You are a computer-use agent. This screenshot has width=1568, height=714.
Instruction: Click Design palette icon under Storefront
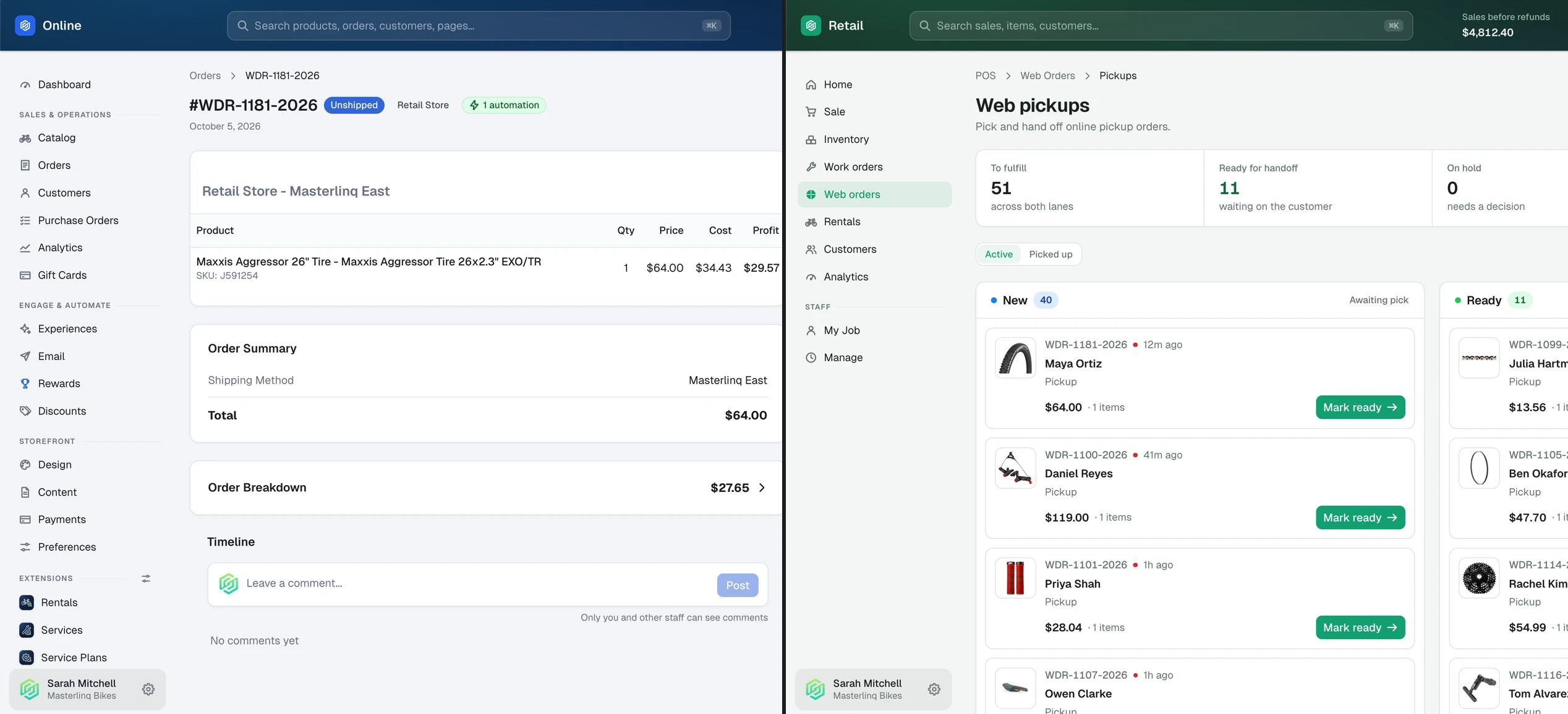(25, 465)
